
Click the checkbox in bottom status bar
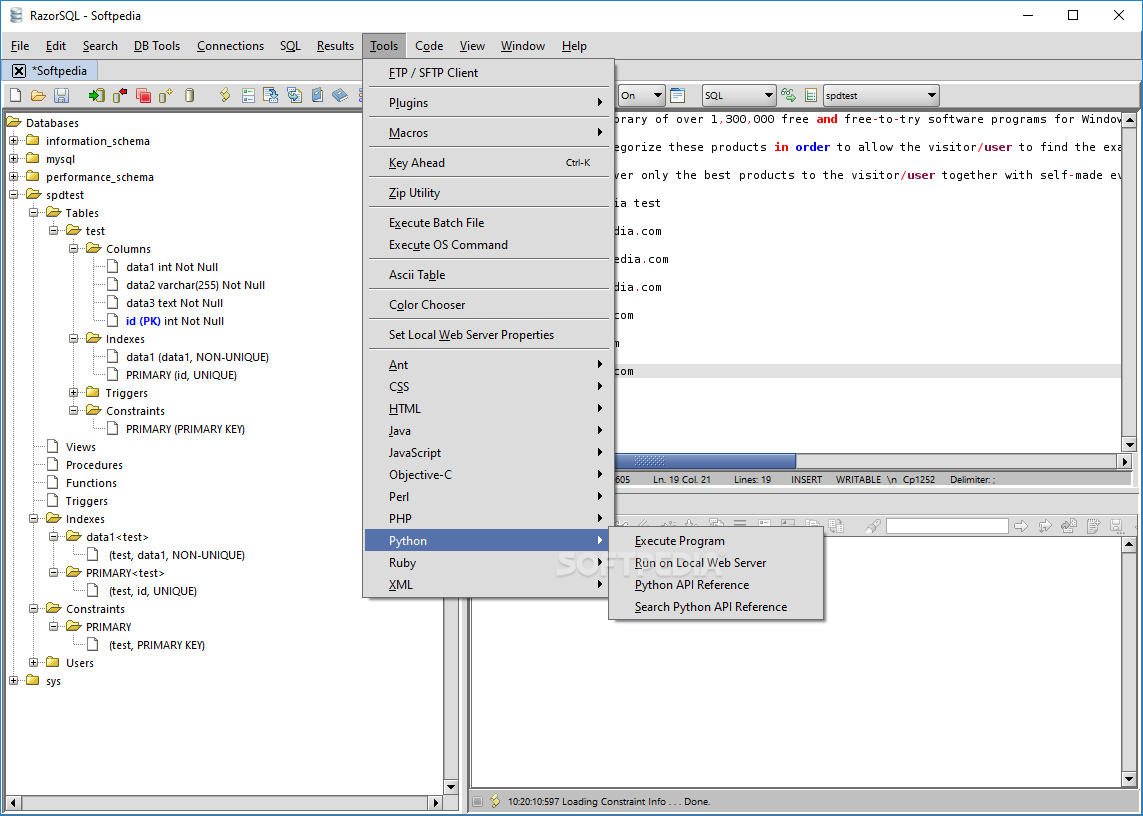point(477,801)
